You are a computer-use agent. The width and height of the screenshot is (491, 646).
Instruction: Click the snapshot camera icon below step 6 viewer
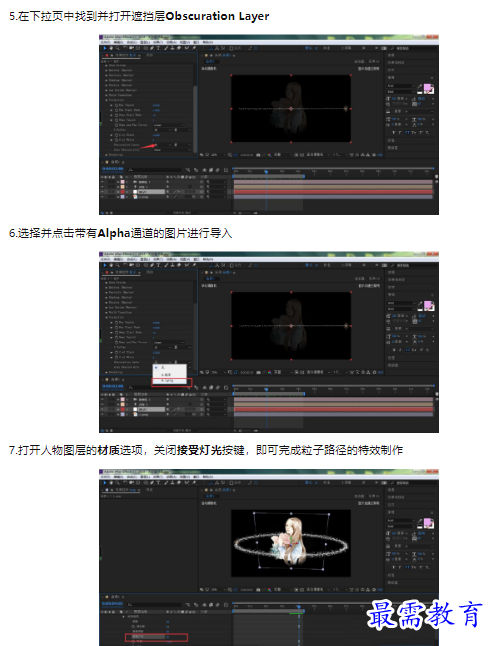pyautogui.click(x=258, y=372)
